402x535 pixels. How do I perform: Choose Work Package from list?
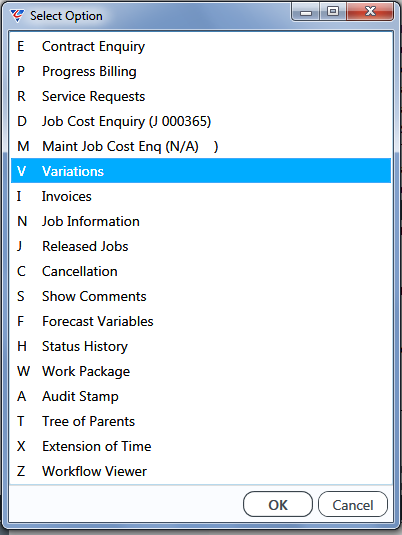[201, 371]
